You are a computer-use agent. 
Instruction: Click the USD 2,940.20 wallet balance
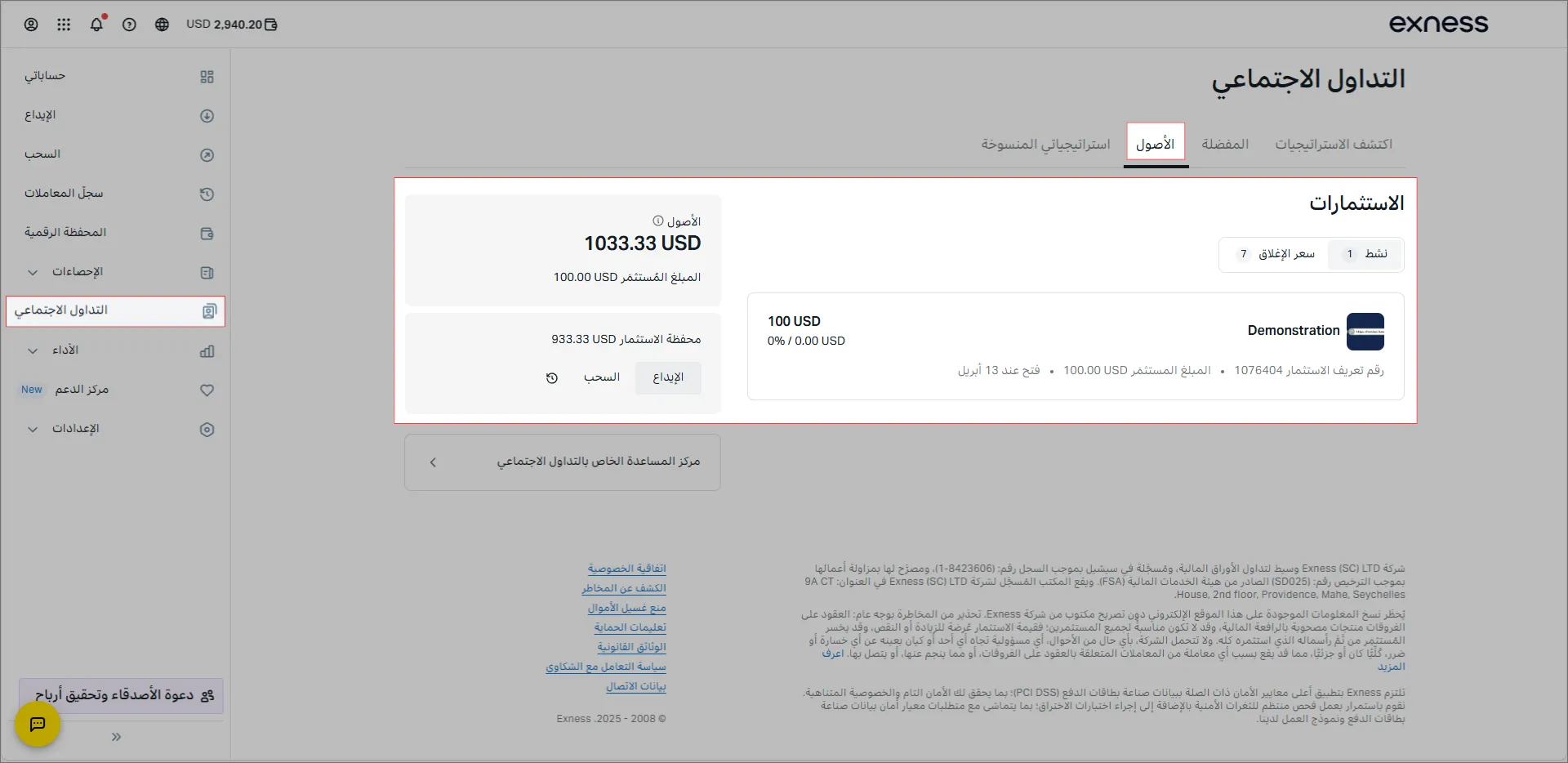click(x=232, y=25)
